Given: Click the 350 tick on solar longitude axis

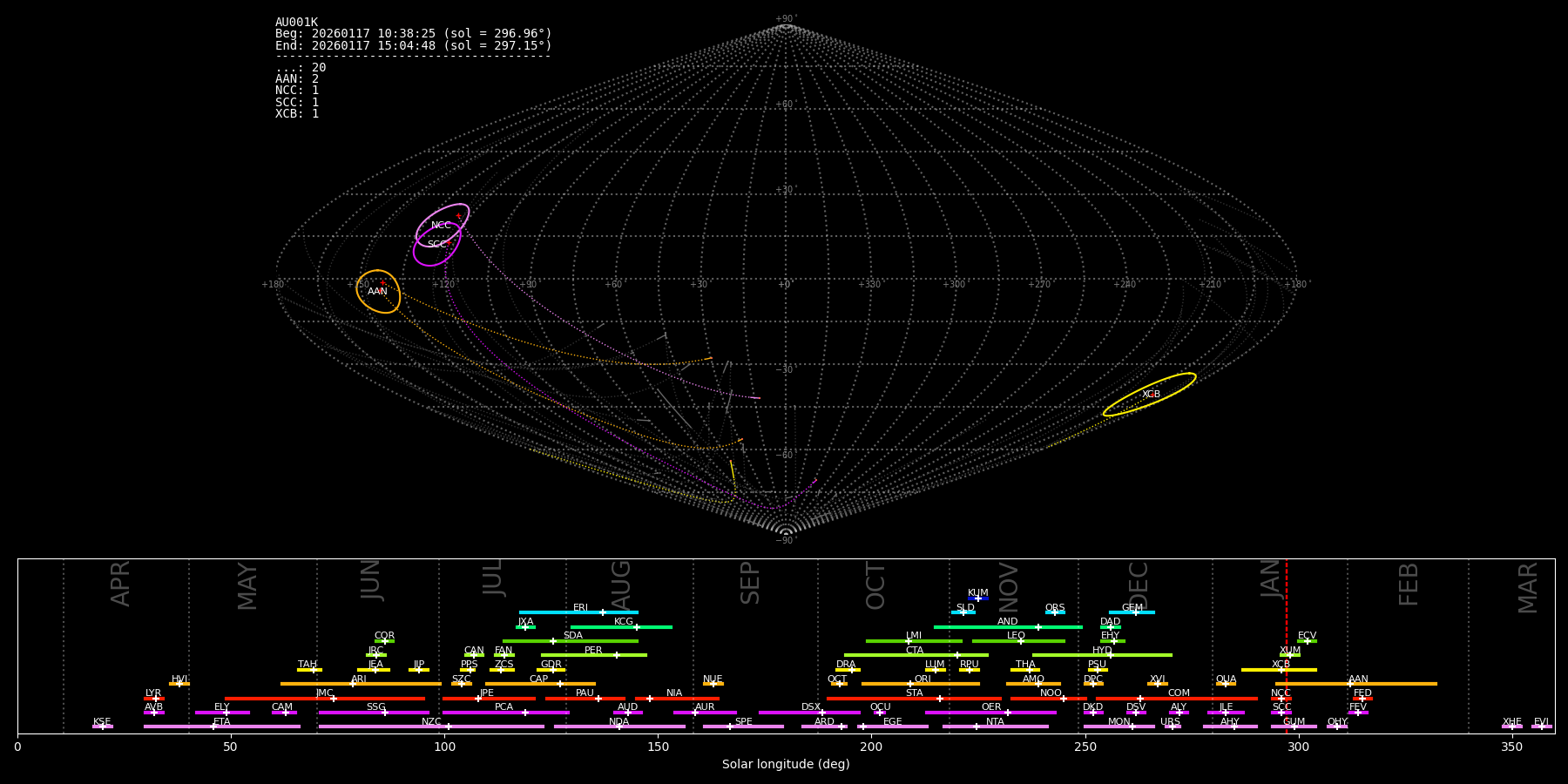Looking at the screenshot, I should (1511, 747).
